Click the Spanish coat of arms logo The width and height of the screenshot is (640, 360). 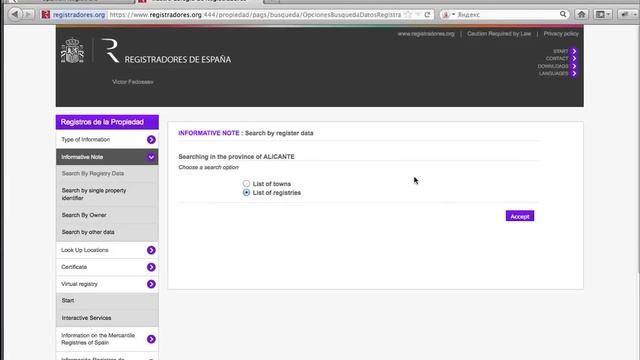pyautogui.click(x=73, y=51)
